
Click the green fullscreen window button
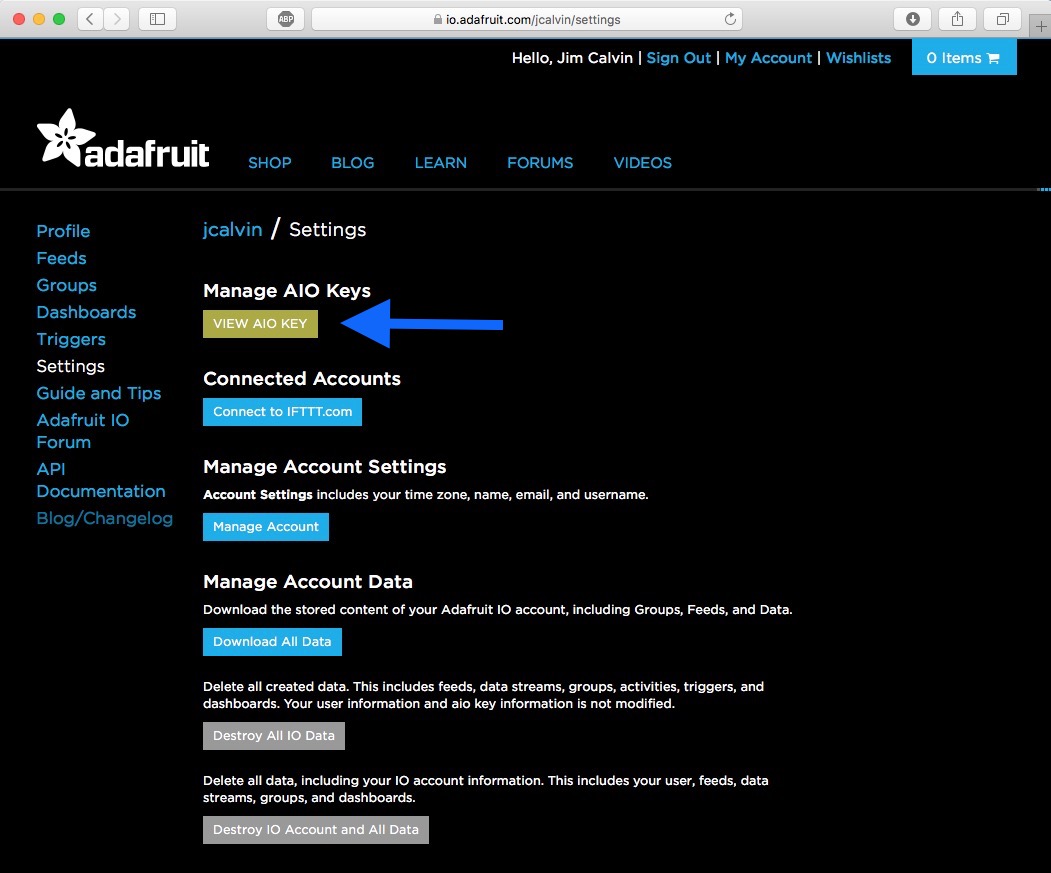[x=59, y=19]
